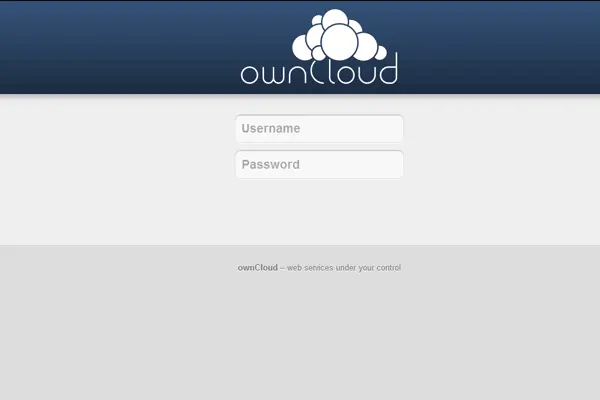Click the small rightmost bubble of the cloud logo
This screenshot has height=400, width=600.
click(379, 50)
